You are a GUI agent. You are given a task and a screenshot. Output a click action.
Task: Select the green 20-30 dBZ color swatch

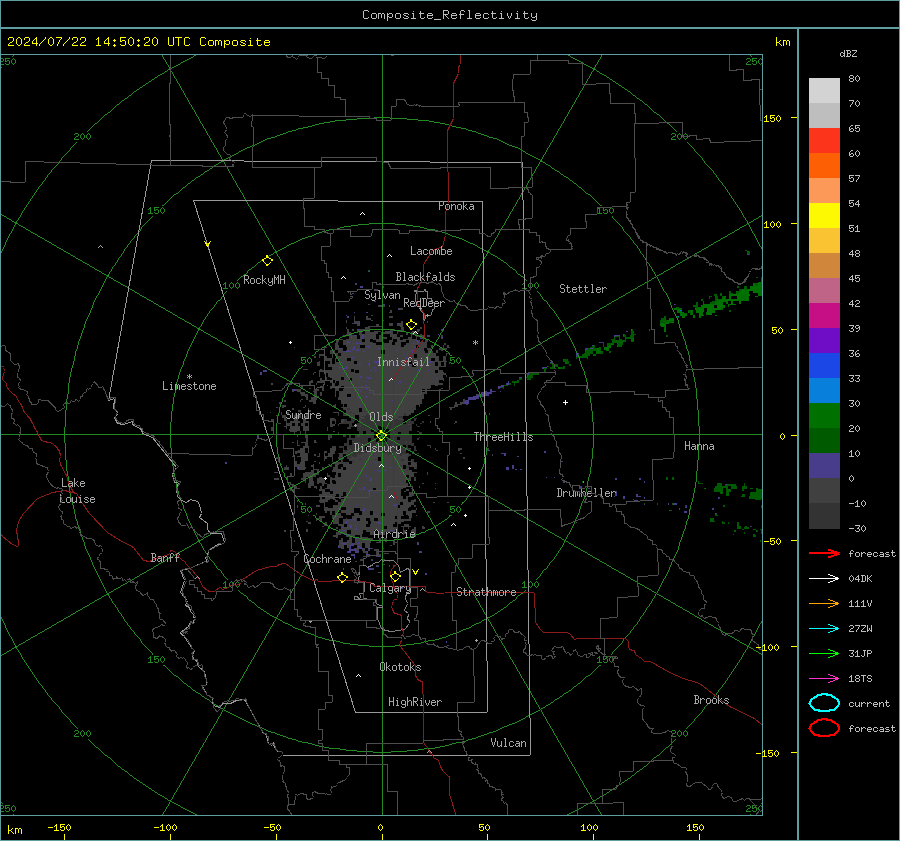click(824, 416)
